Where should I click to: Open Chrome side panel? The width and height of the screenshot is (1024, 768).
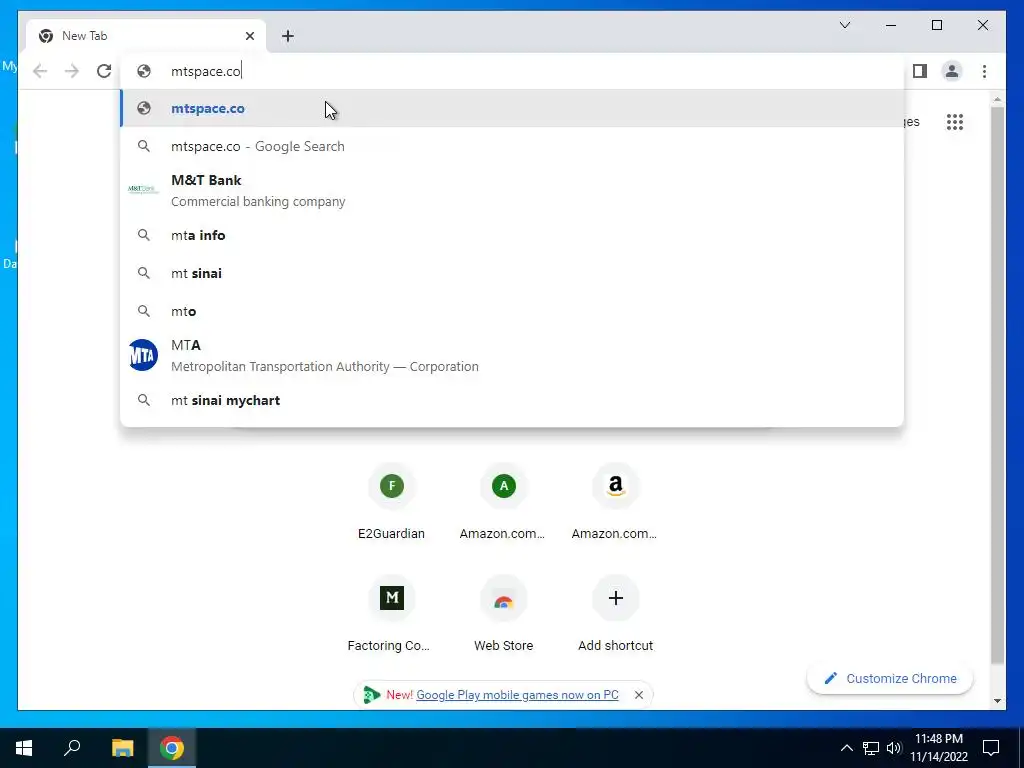click(920, 71)
